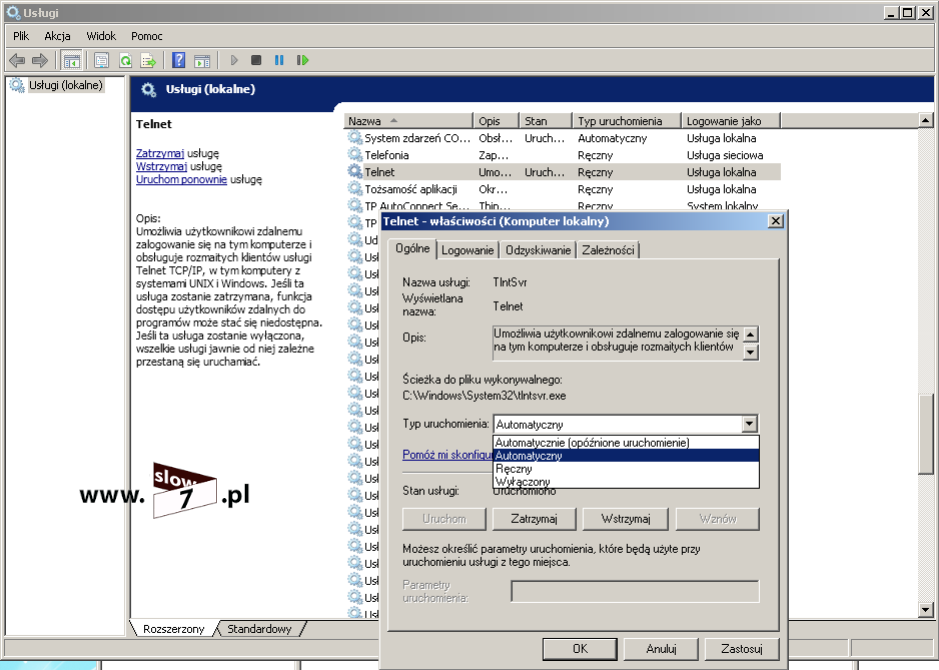Sort by the Opis column header
Image resolution: width=939 pixels, height=670 pixels.
tap(496, 121)
